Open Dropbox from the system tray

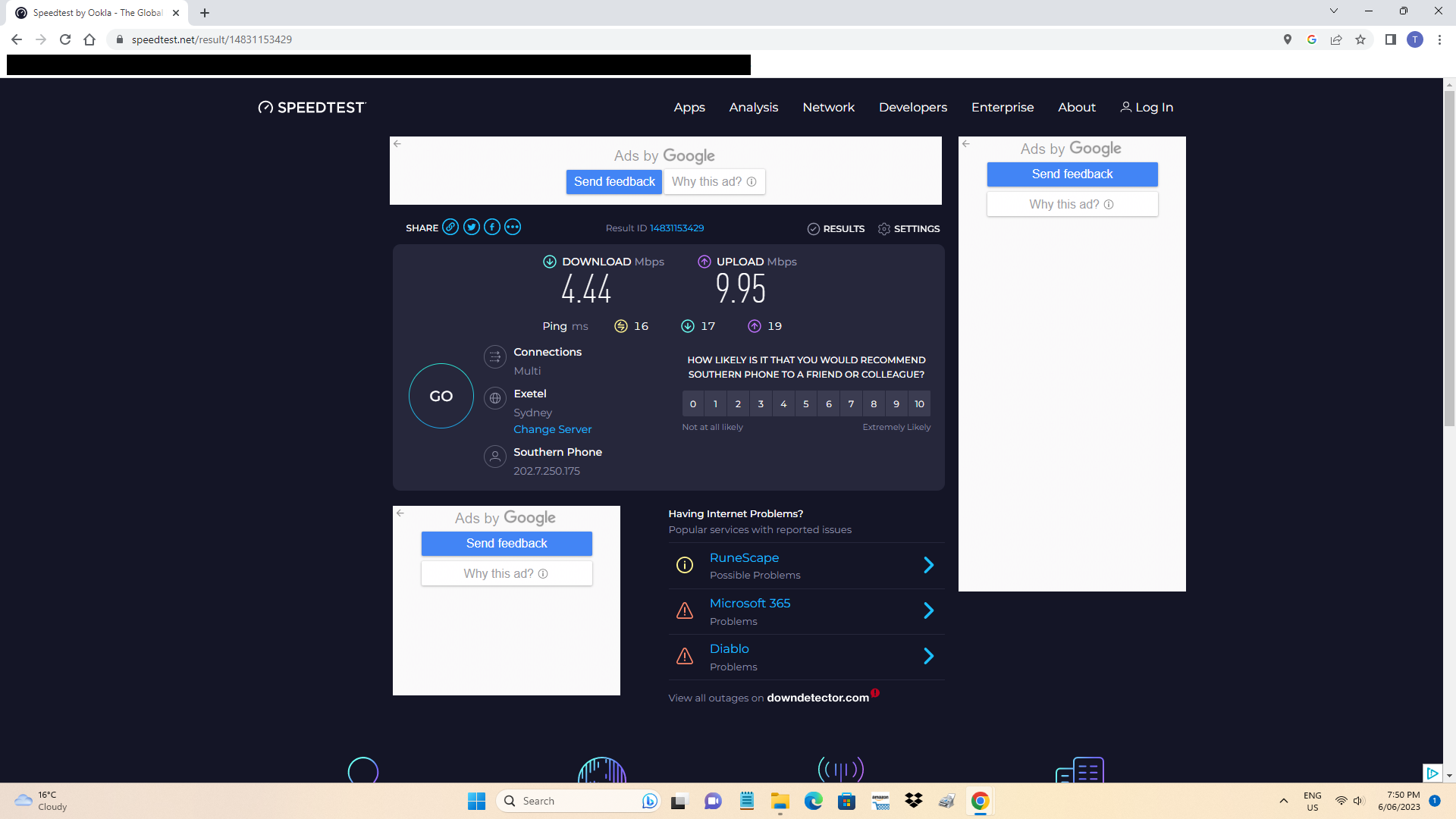click(x=913, y=801)
